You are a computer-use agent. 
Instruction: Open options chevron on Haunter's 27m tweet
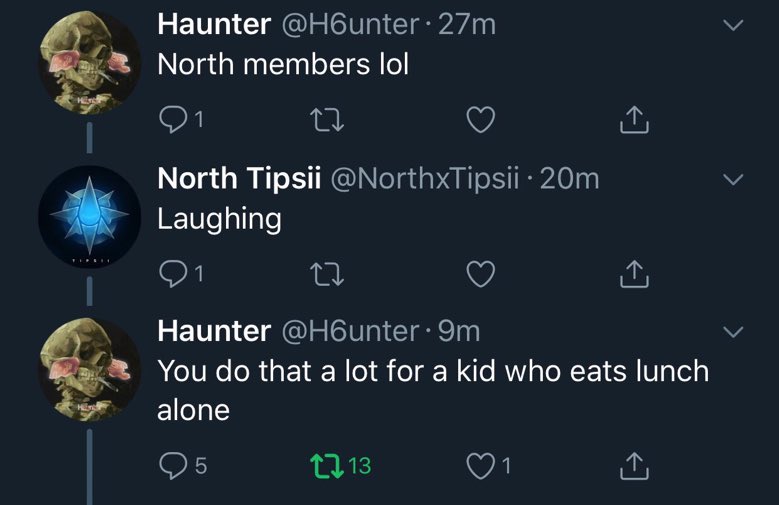point(733,25)
